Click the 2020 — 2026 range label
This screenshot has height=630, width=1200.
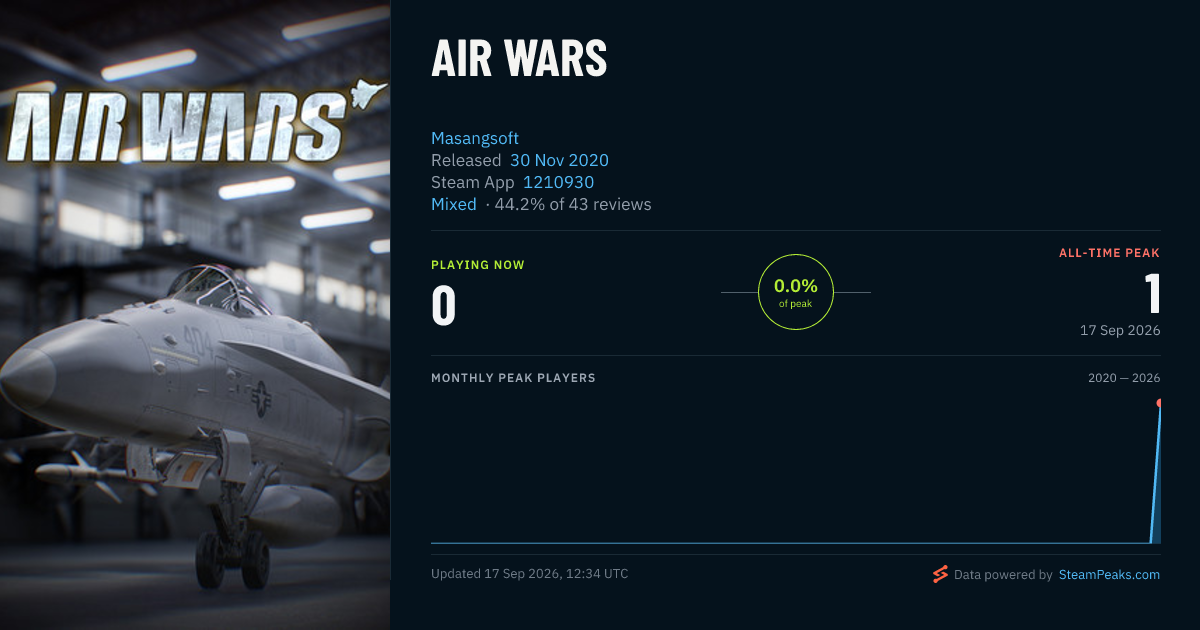tap(1124, 378)
